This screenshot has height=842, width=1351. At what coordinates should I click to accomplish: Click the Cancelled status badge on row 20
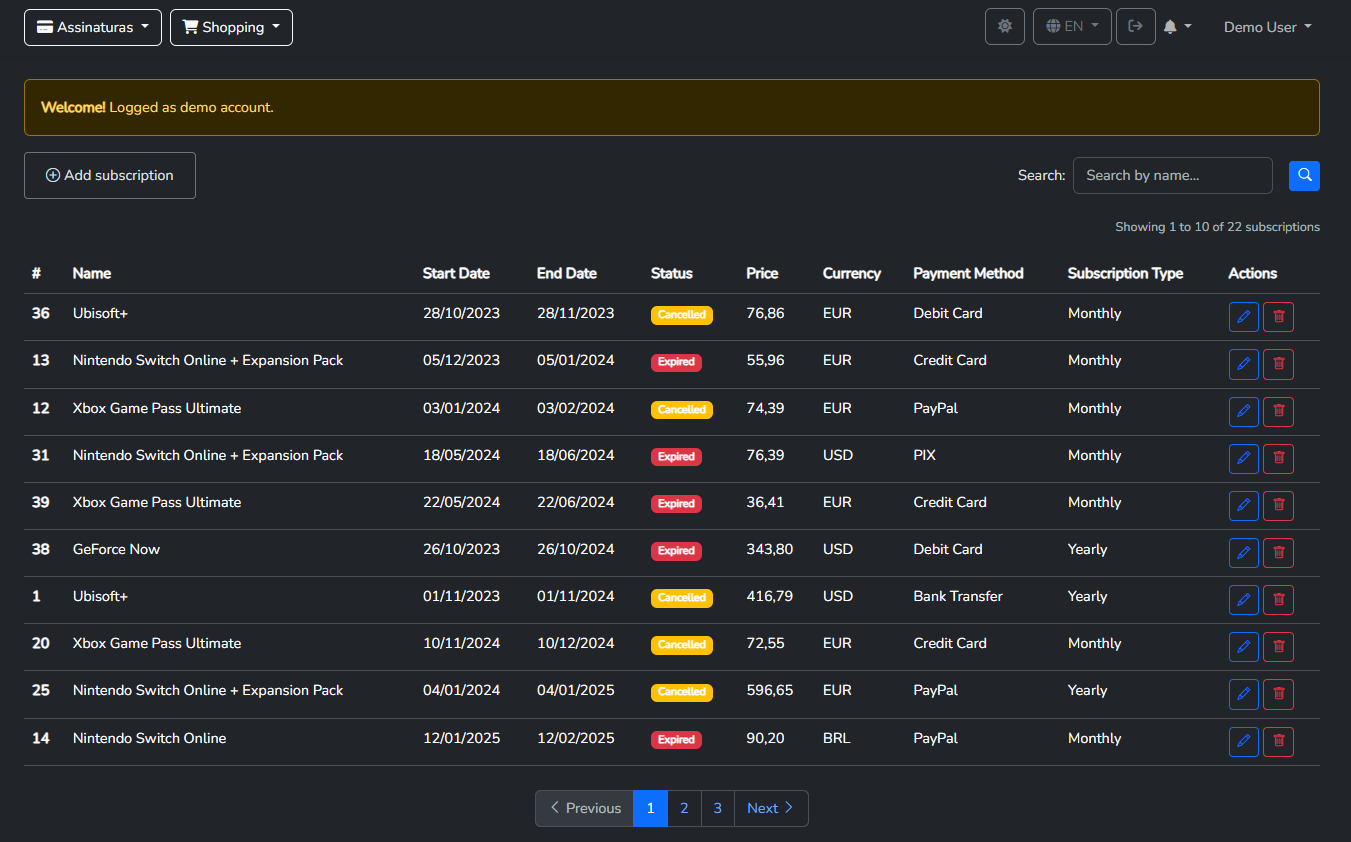click(681, 645)
